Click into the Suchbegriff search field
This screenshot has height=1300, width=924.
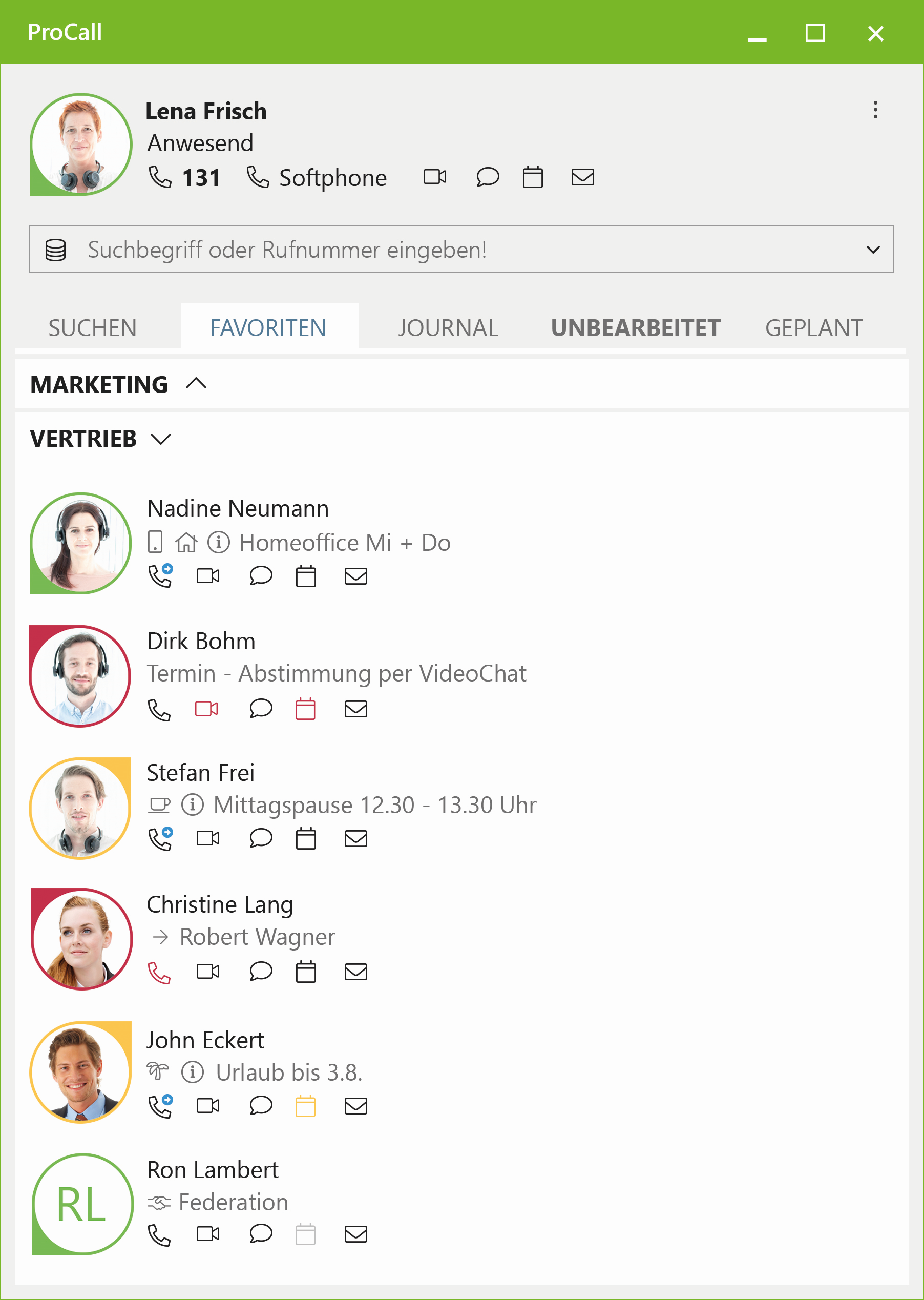(455, 250)
